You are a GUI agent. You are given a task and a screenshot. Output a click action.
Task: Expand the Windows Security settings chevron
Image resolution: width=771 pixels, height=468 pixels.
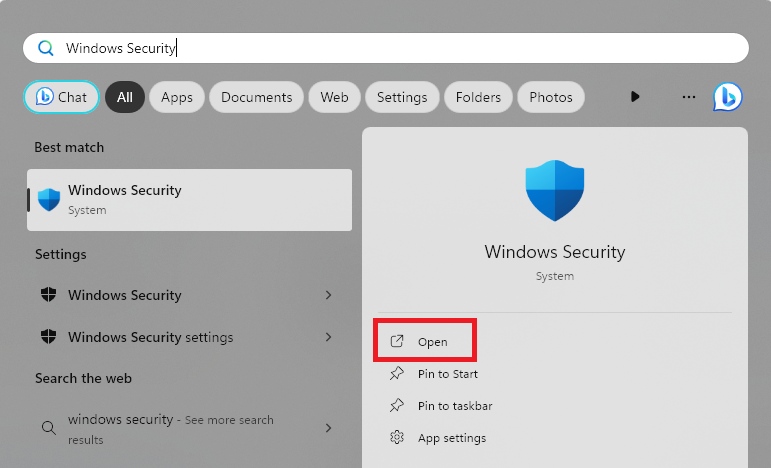point(329,337)
